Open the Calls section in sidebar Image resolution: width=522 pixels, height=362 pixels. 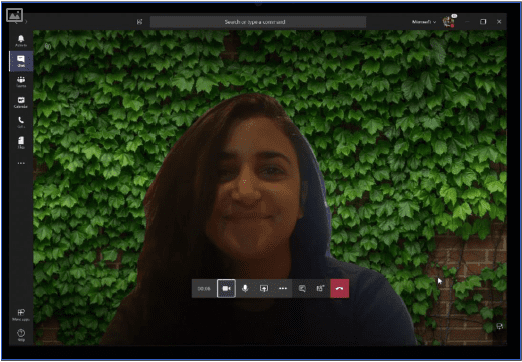click(21, 122)
